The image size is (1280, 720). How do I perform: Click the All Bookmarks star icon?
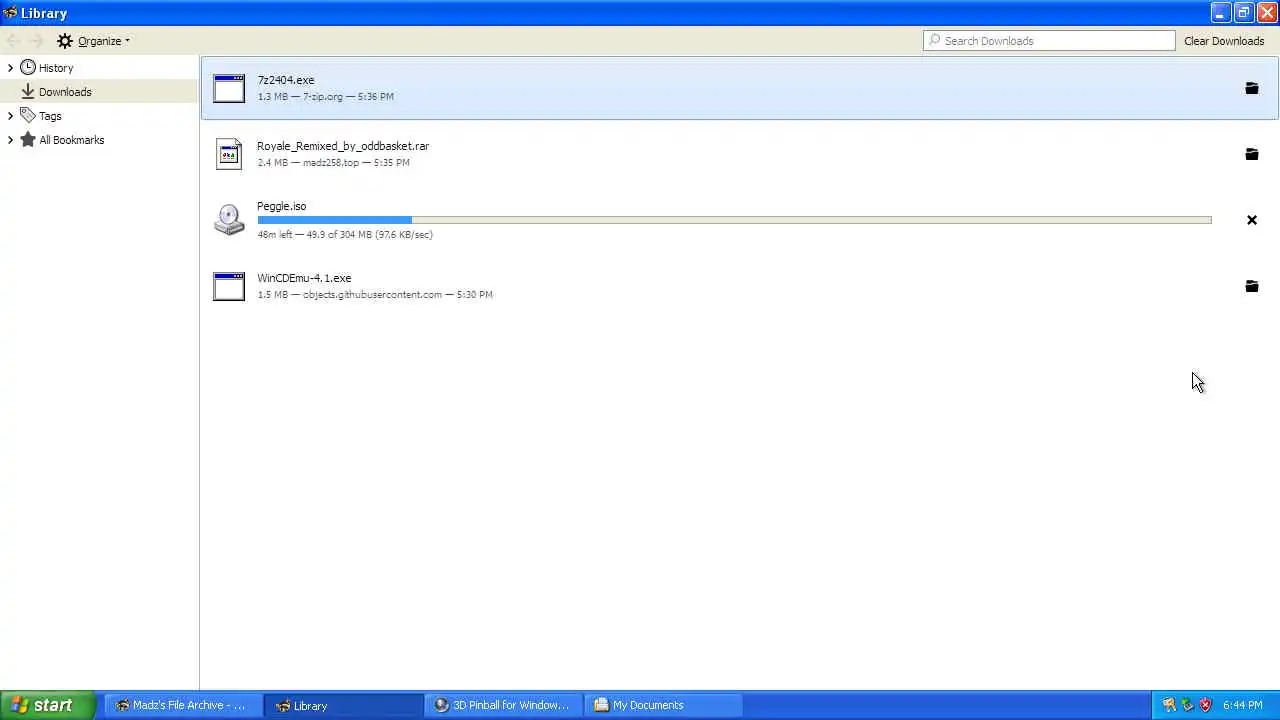[28, 140]
